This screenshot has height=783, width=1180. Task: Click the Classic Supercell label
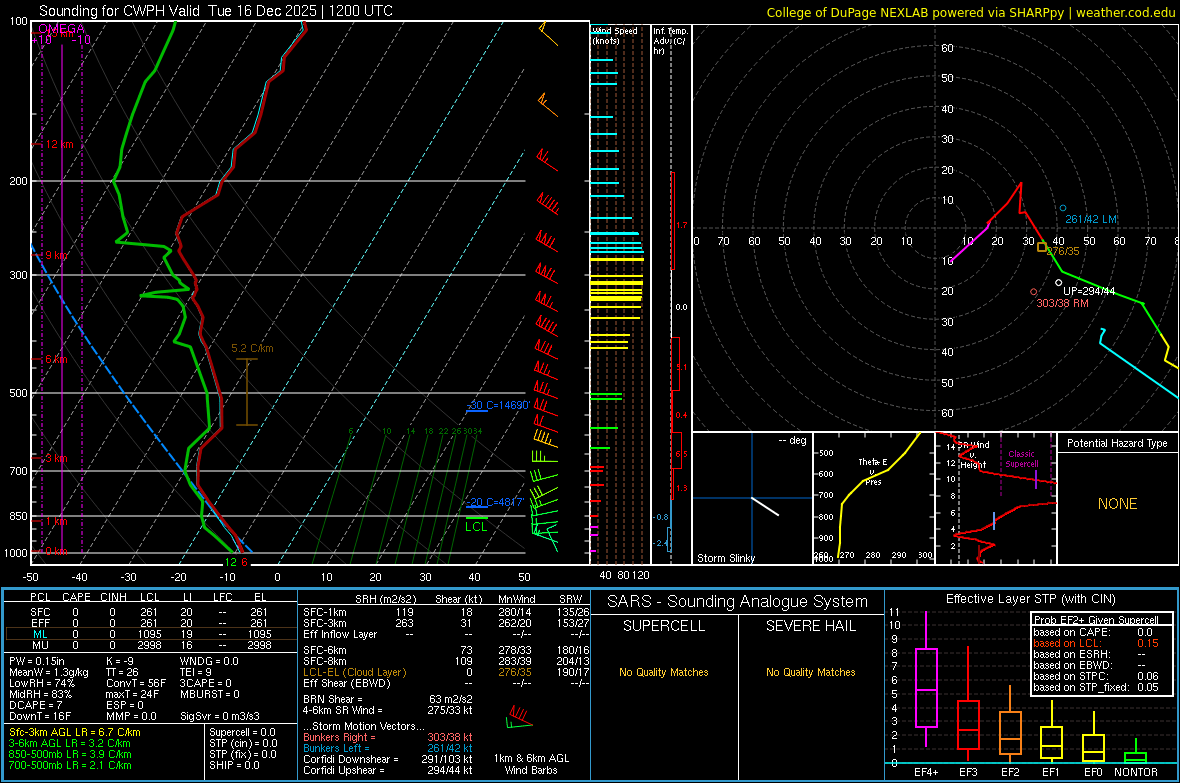click(1021, 459)
